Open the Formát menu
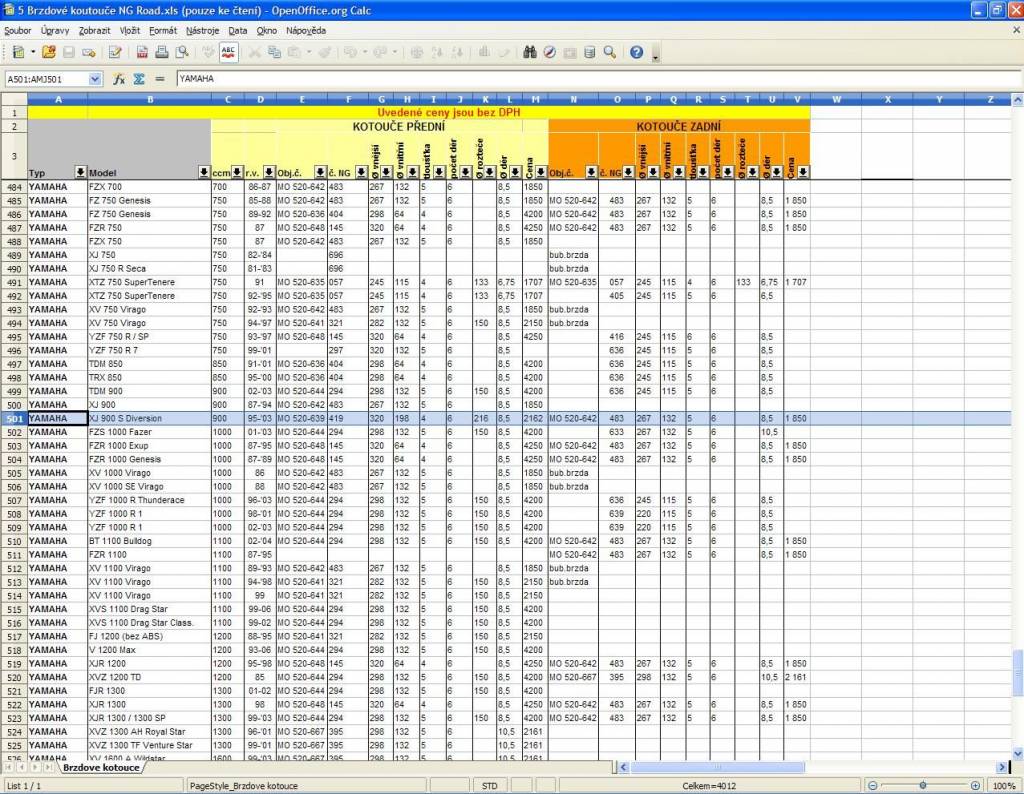 (x=163, y=31)
